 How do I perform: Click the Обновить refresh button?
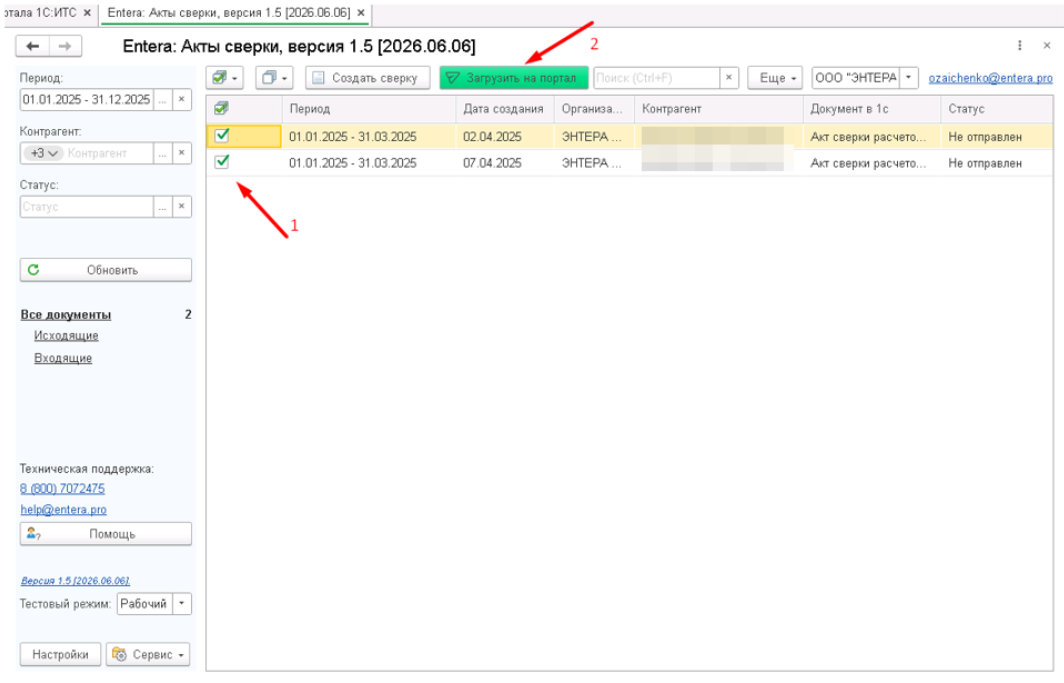coord(106,270)
